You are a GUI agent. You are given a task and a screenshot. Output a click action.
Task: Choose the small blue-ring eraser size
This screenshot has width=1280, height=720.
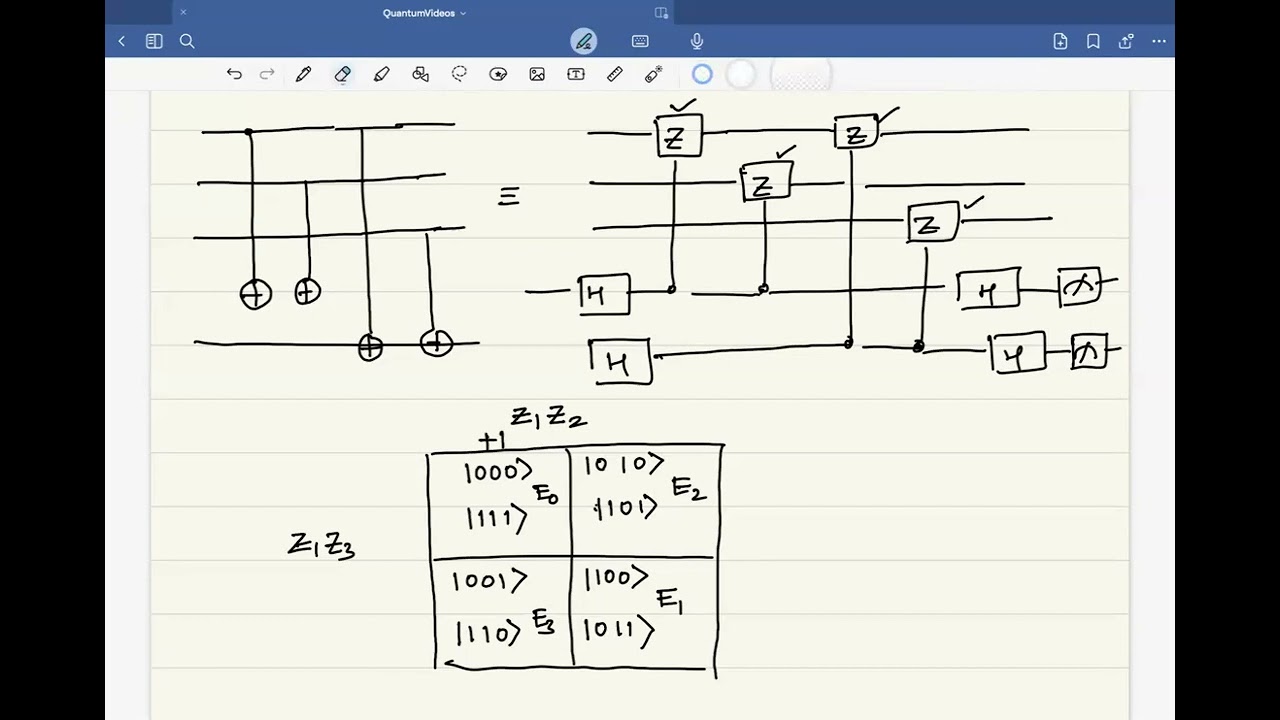point(702,74)
